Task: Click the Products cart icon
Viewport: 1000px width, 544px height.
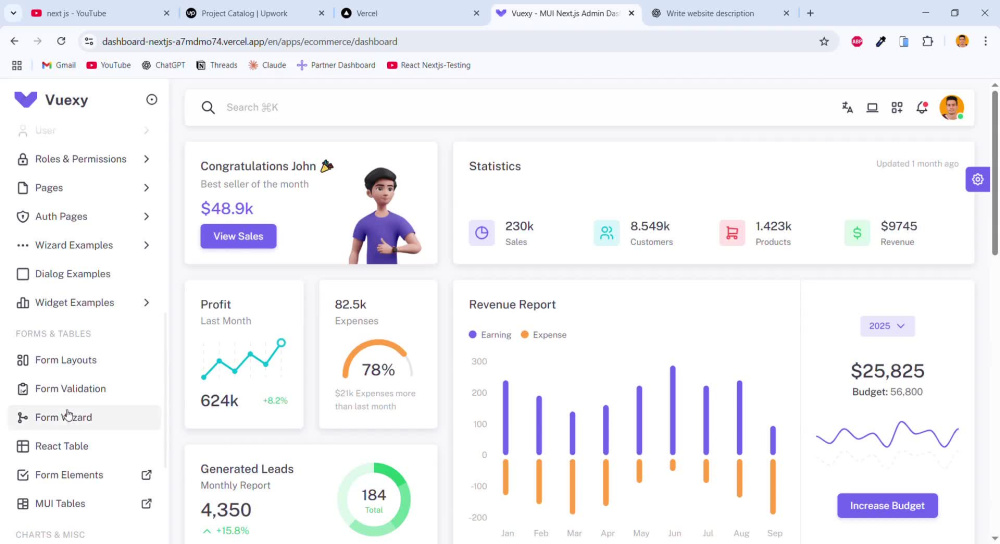Action: (732, 233)
